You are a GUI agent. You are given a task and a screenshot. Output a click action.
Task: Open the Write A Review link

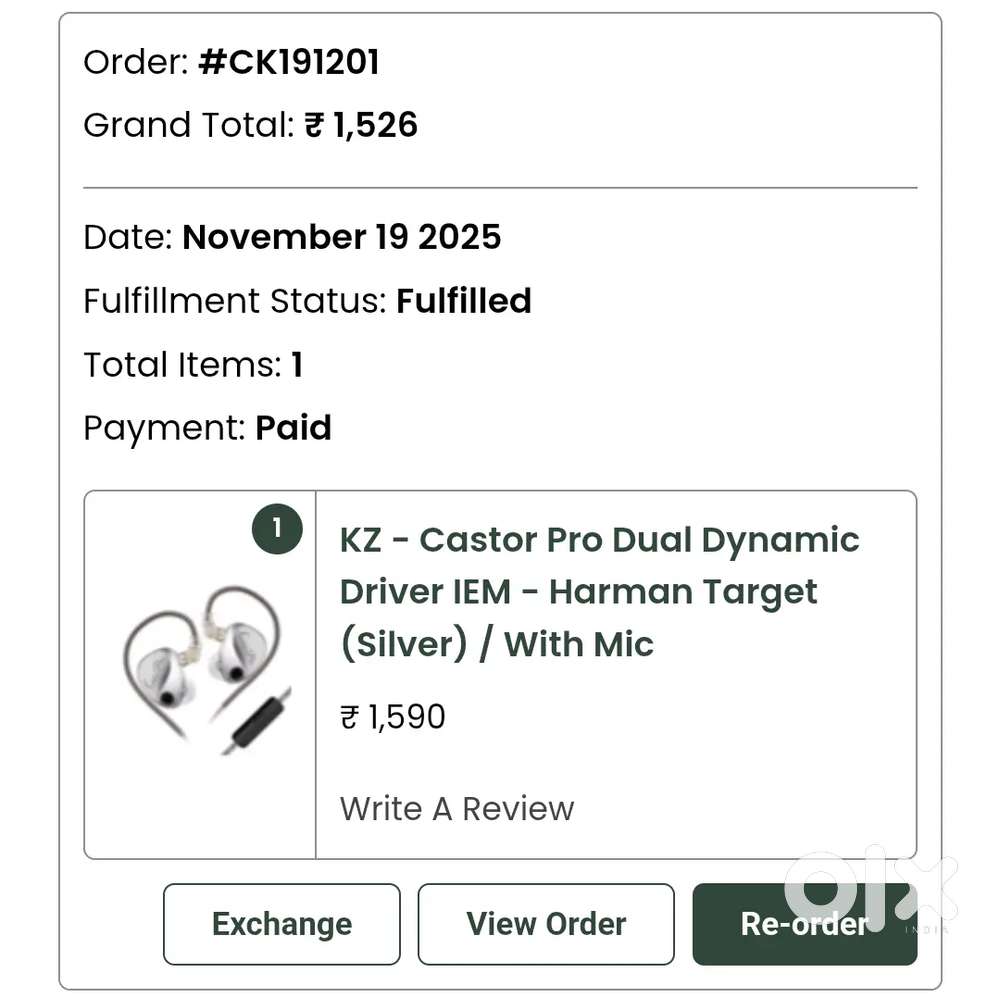point(457,808)
